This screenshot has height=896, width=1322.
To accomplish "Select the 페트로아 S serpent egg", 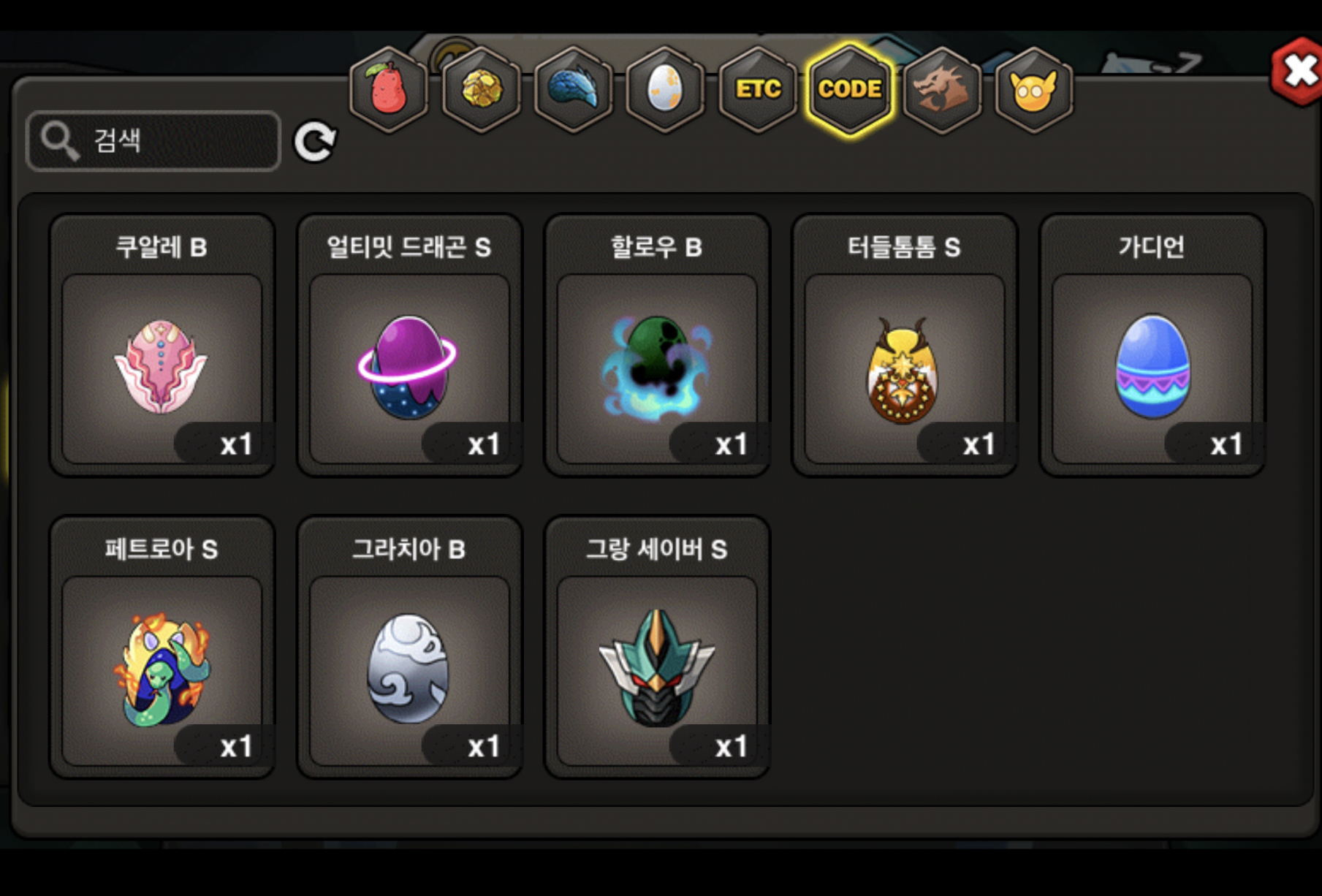I will tap(162, 648).
